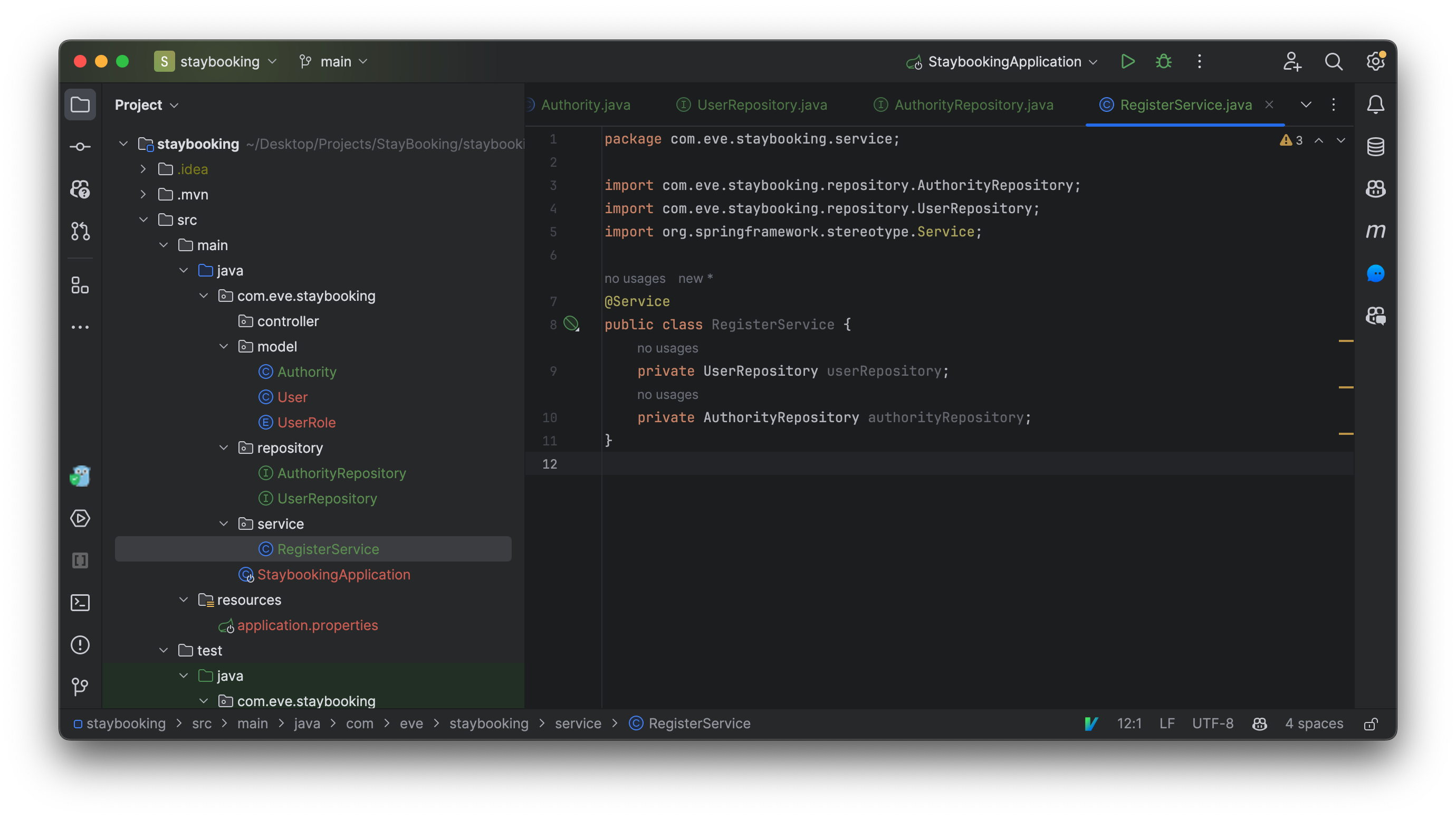Screen dimensions: 1456x818
Task: Toggle the file write-lock in the status bar
Action: pyautogui.click(x=1372, y=724)
